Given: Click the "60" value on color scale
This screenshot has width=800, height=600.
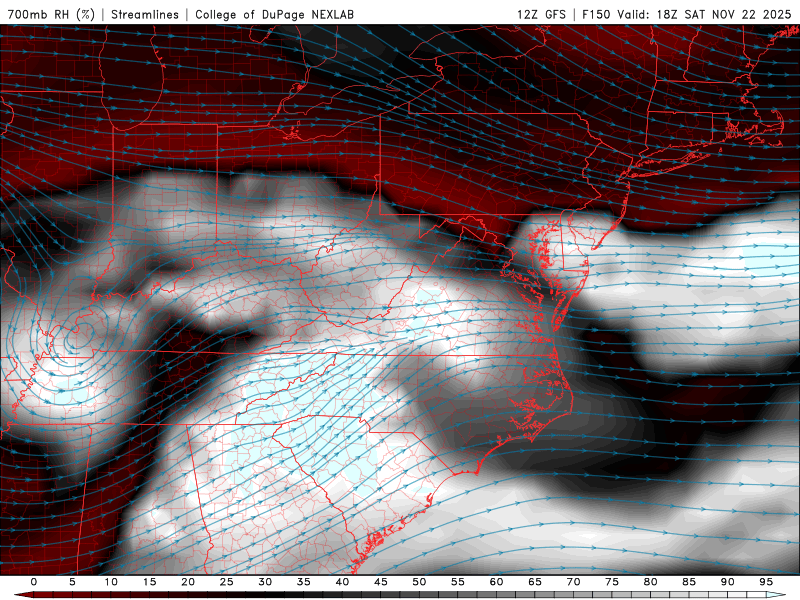Looking at the screenshot, I should tap(496, 582).
